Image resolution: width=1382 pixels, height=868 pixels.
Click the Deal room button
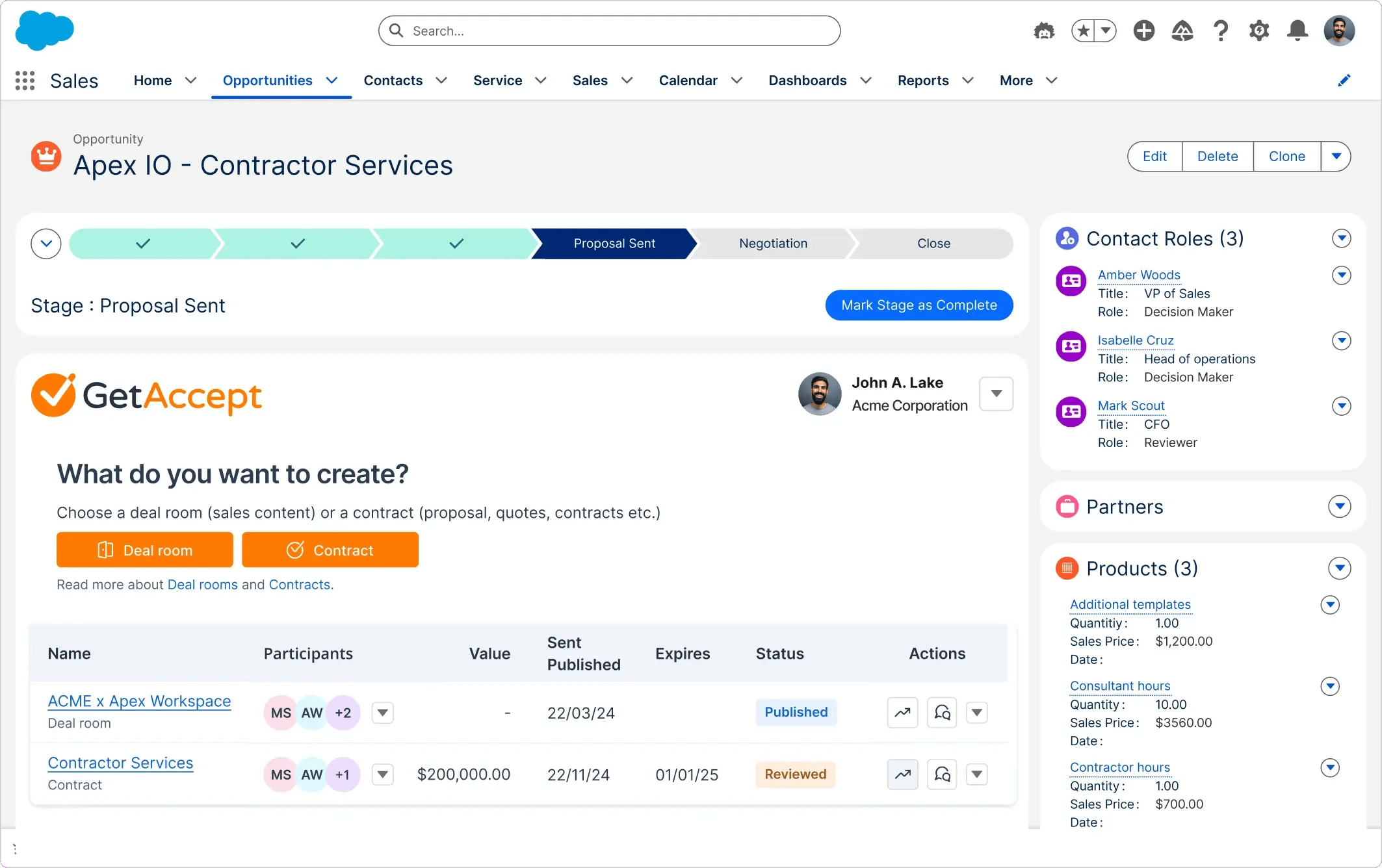pos(145,550)
